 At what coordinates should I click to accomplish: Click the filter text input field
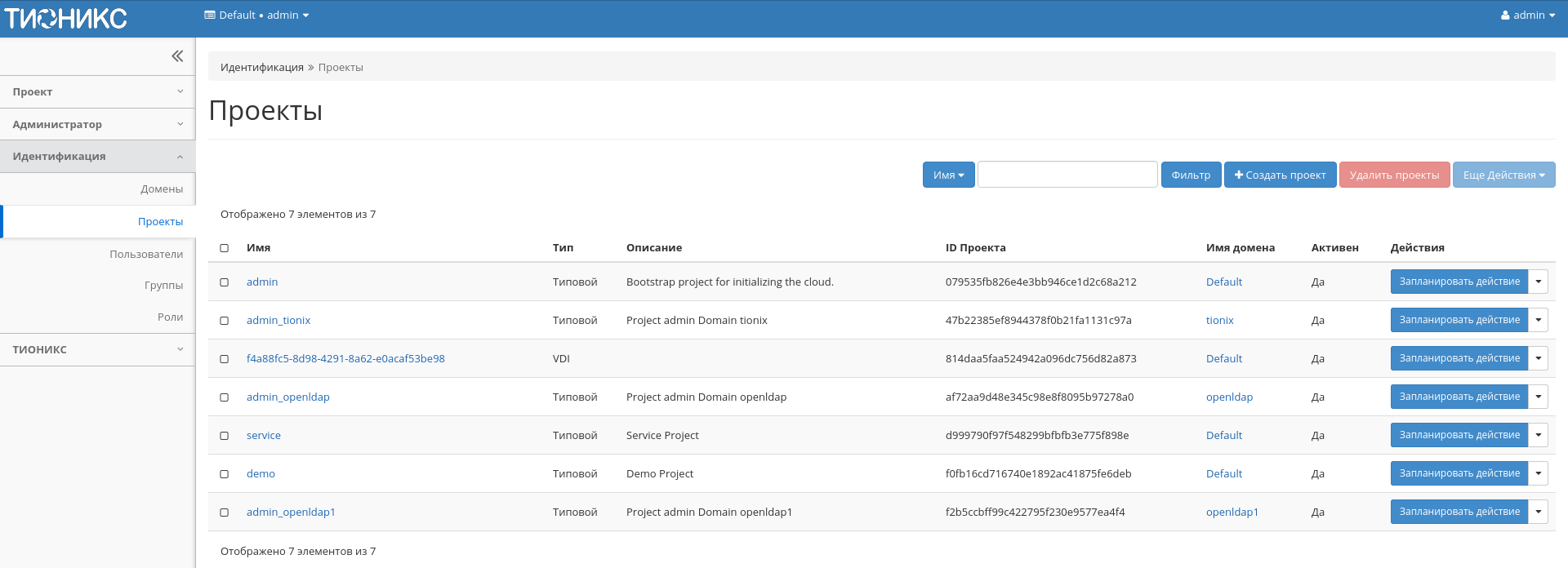click(x=1067, y=175)
